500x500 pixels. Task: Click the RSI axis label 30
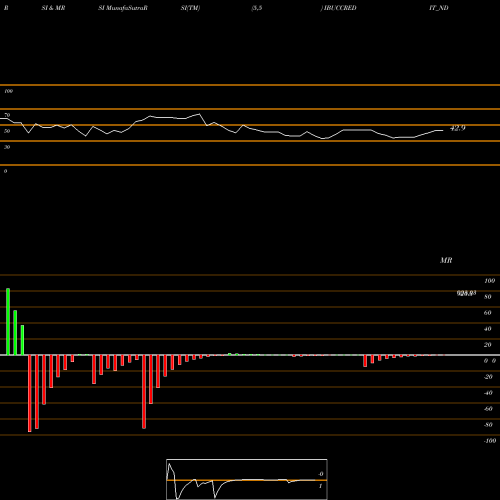pos(7,147)
